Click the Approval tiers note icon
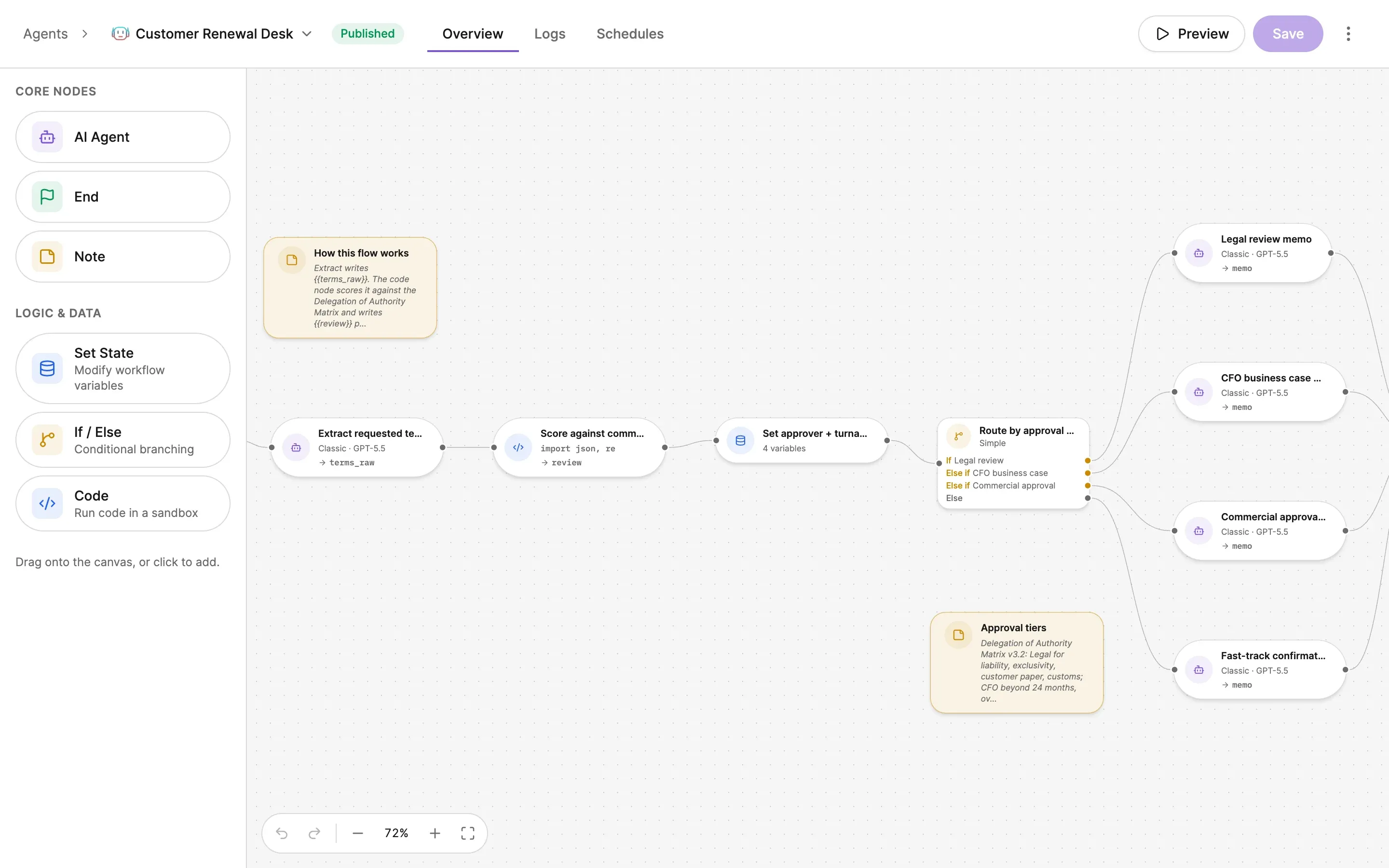The width and height of the screenshot is (1389, 868). (x=958, y=635)
